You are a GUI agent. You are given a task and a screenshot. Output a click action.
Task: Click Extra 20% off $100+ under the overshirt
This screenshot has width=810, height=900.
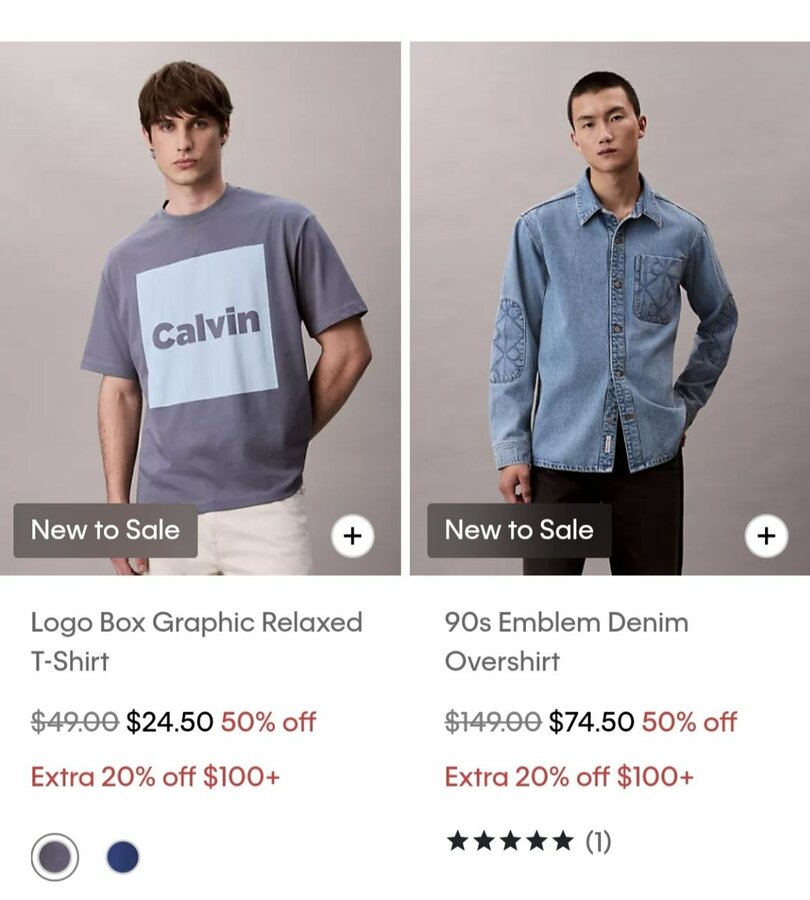coord(569,777)
